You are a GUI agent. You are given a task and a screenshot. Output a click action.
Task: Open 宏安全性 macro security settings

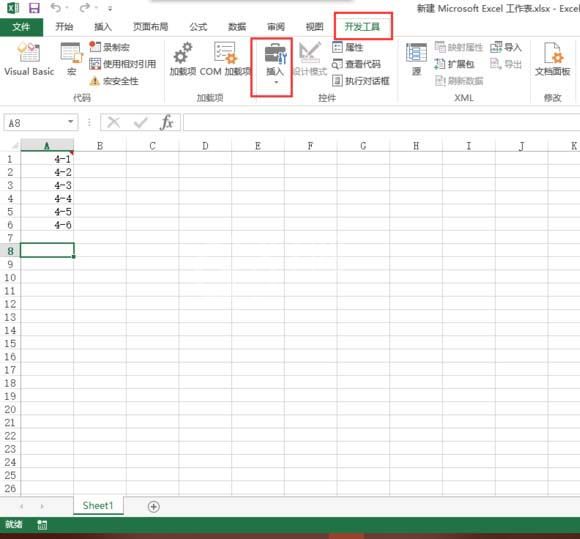[x=114, y=81]
